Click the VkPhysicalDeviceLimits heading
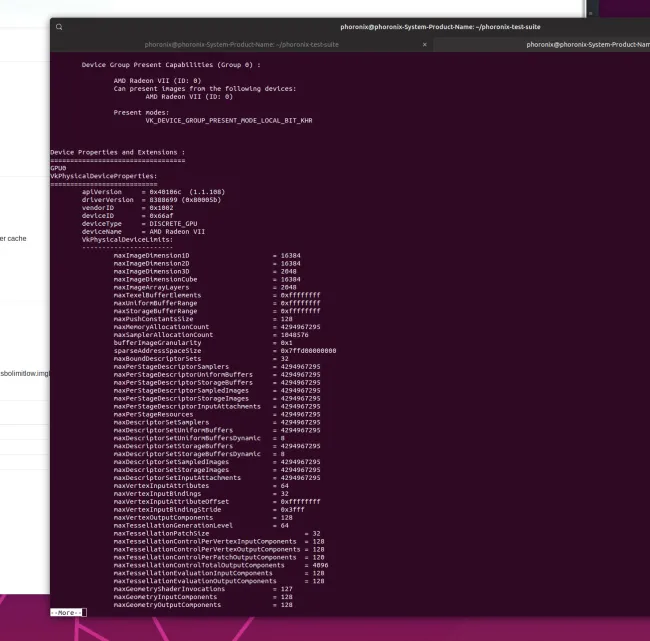The height and width of the screenshot is (641, 650). [x=127, y=240]
